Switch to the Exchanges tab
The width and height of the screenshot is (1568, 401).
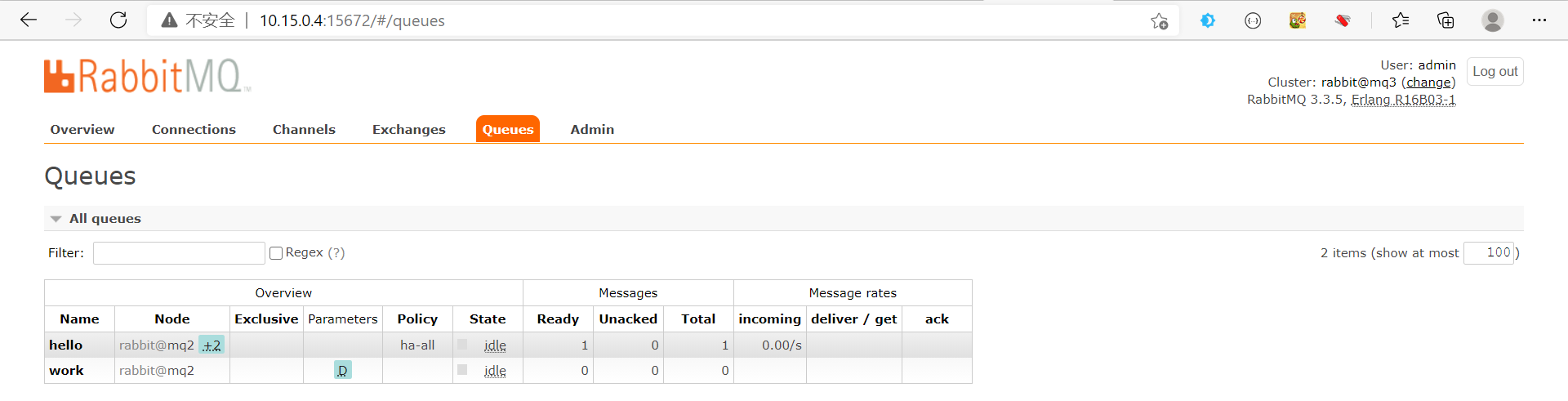(408, 130)
